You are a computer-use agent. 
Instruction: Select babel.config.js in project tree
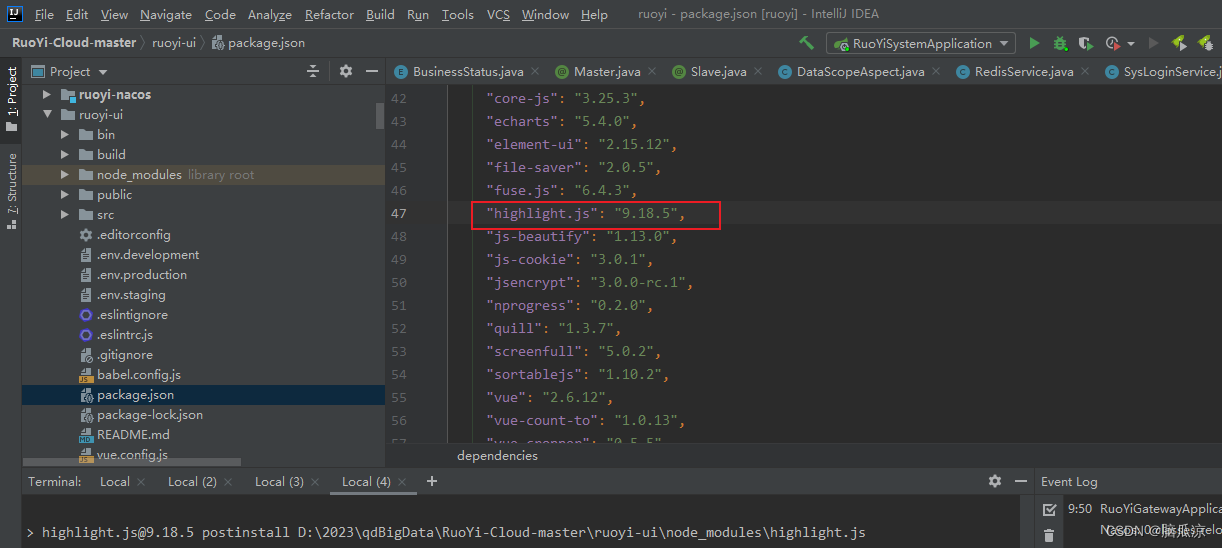click(138, 374)
